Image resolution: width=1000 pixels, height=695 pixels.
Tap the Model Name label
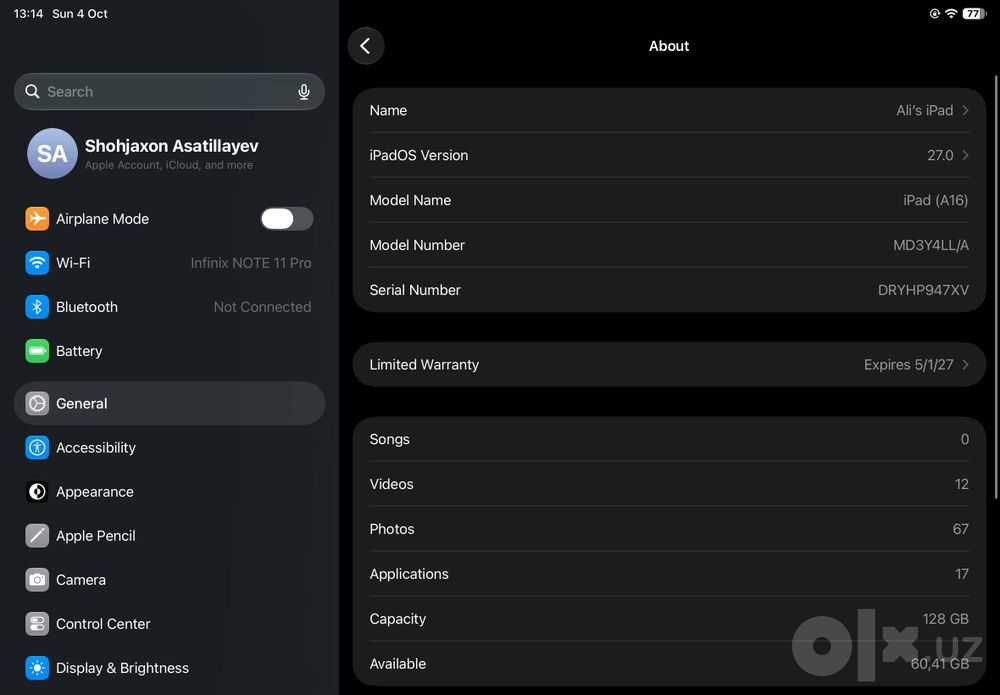(x=410, y=200)
